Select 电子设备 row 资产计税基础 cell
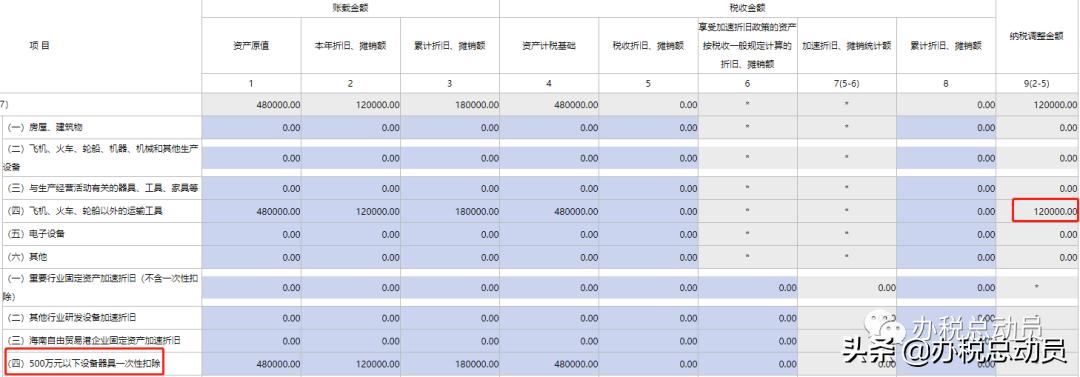 coord(549,234)
